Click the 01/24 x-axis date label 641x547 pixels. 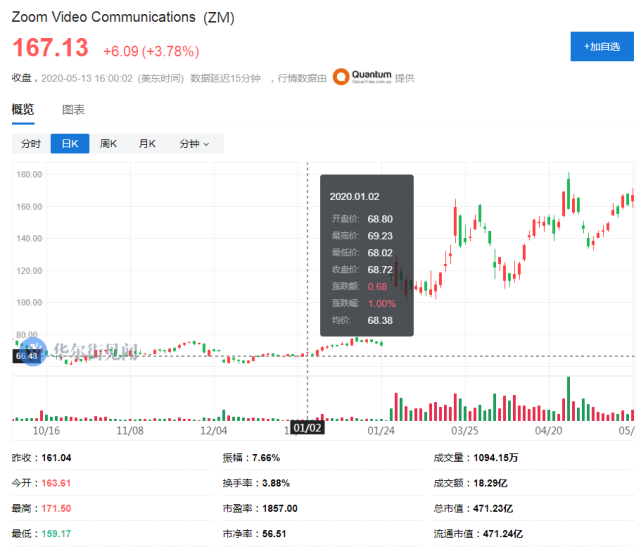(381, 430)
